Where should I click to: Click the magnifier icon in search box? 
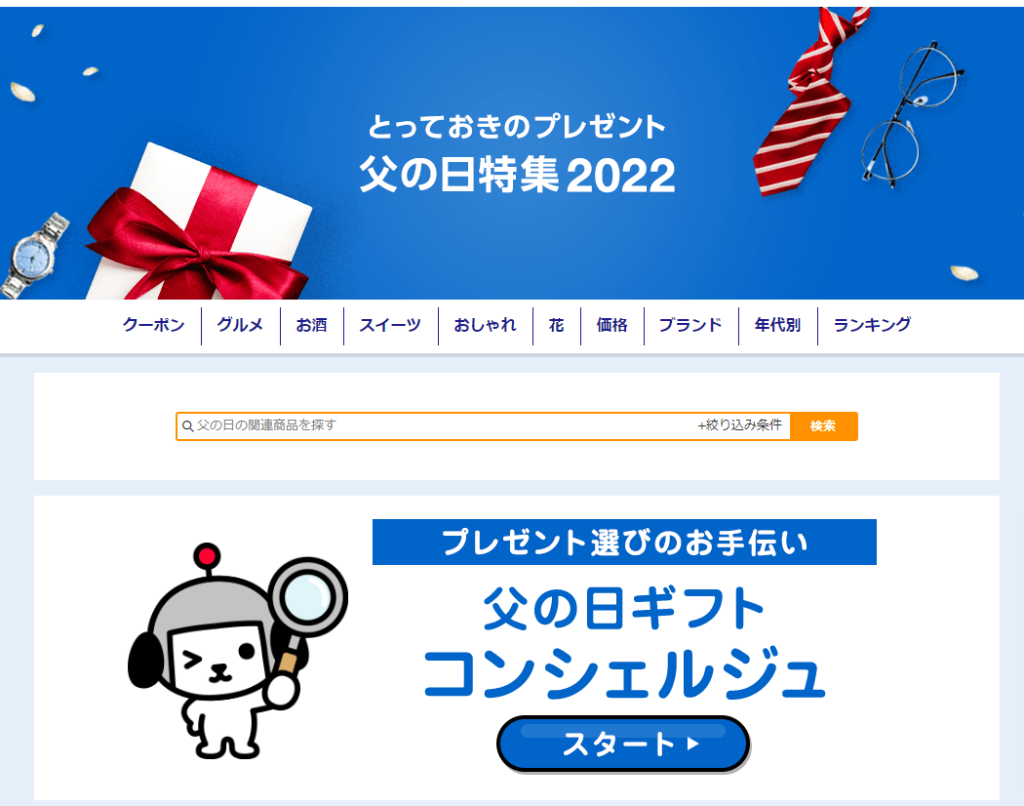point(187,426)
